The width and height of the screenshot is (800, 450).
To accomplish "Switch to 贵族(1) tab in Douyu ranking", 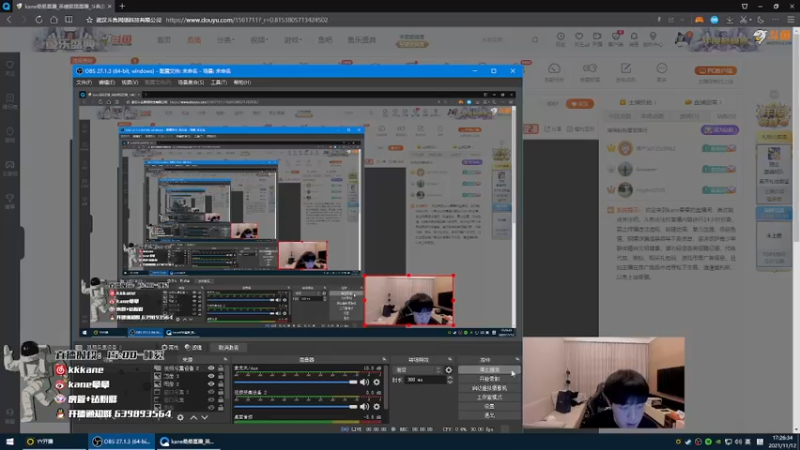I will [x=689, y=116].
